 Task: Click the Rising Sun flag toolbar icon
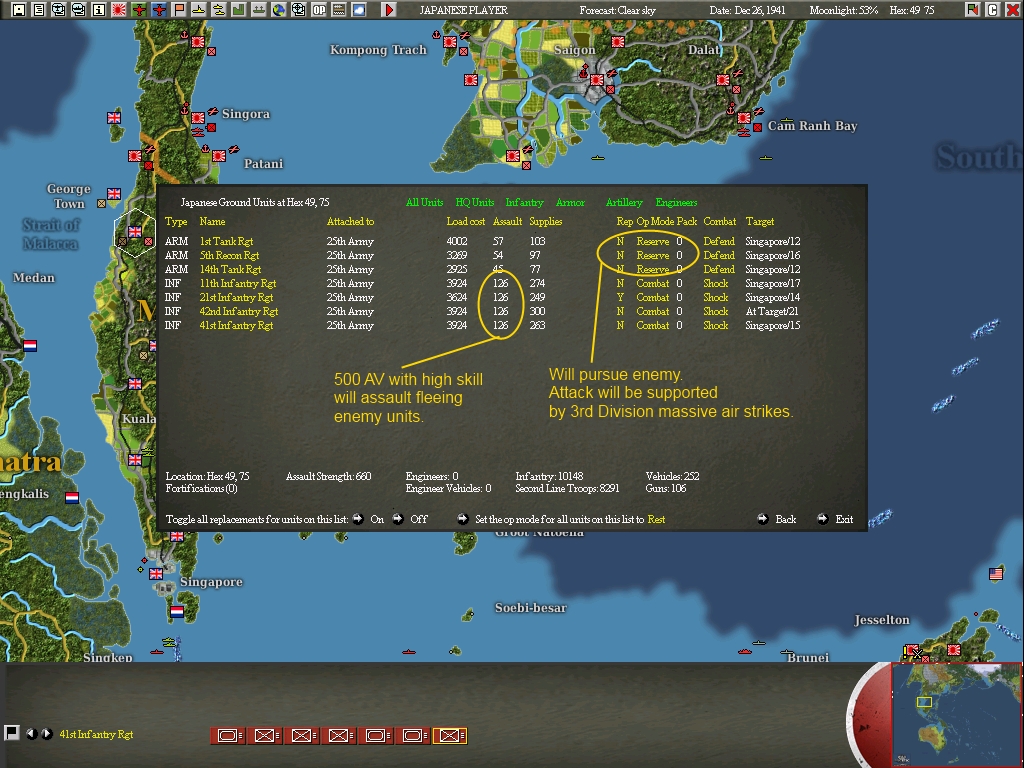(119, 10)
